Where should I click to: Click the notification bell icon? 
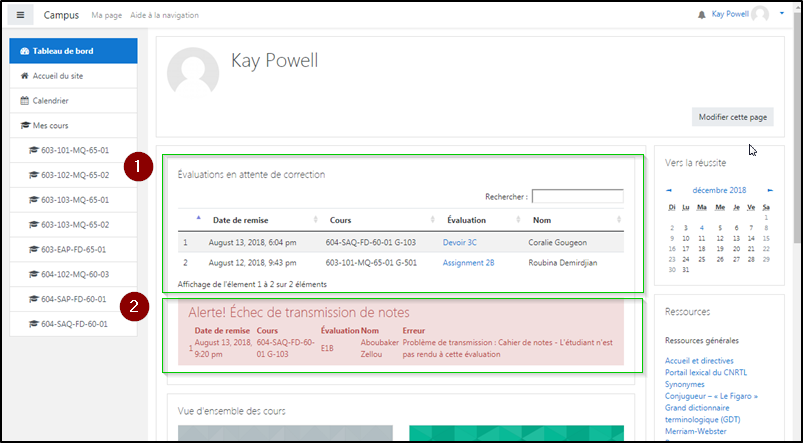702,15
